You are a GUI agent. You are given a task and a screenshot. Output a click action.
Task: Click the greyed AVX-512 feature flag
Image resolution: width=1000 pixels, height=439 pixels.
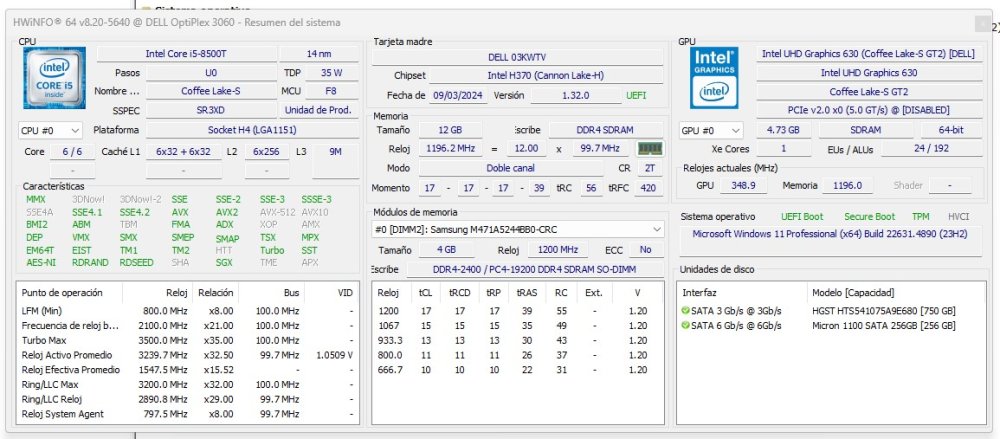pyautogui.click(x=276, y=212)
